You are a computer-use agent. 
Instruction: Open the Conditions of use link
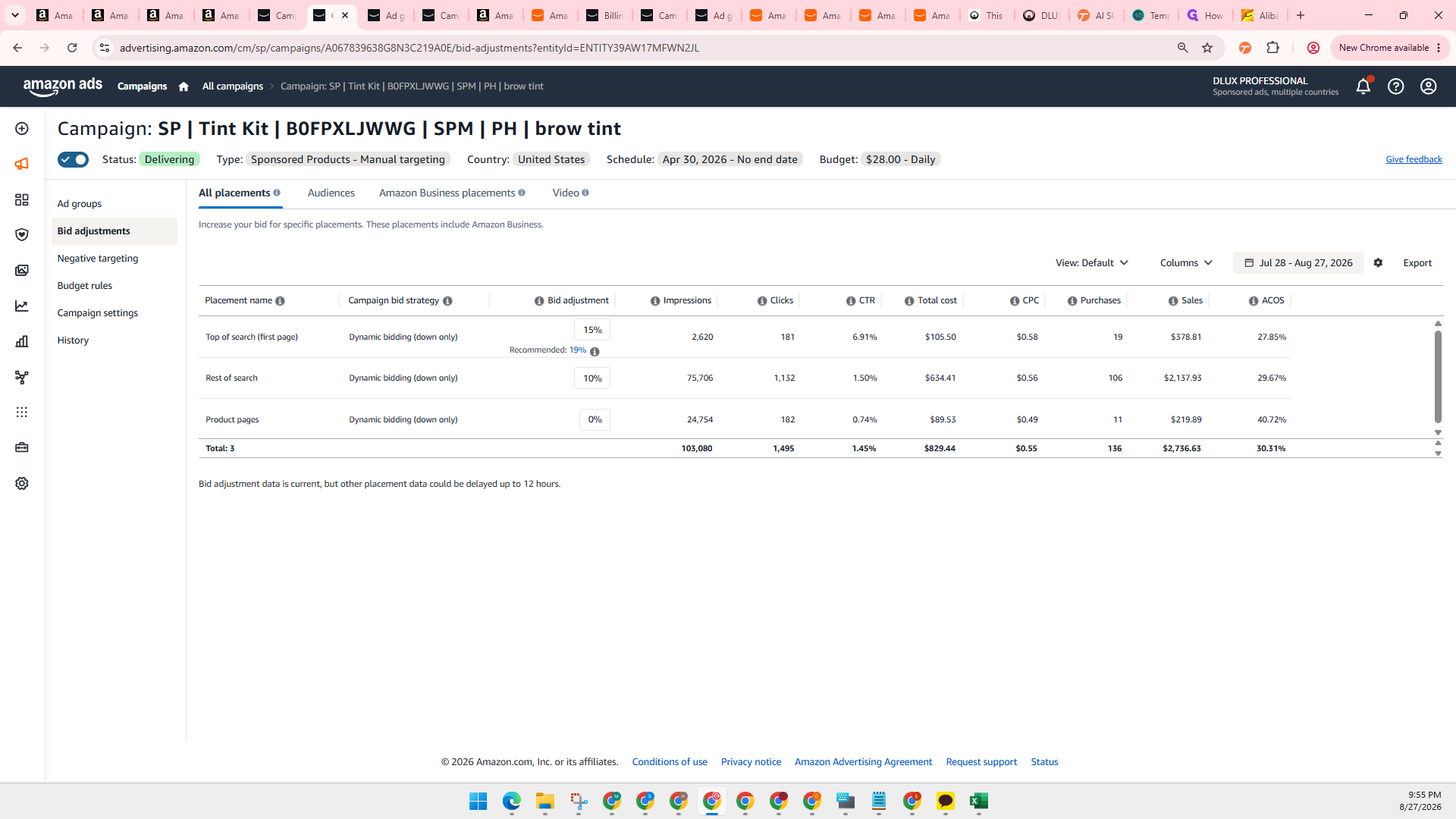coord(670,762)
